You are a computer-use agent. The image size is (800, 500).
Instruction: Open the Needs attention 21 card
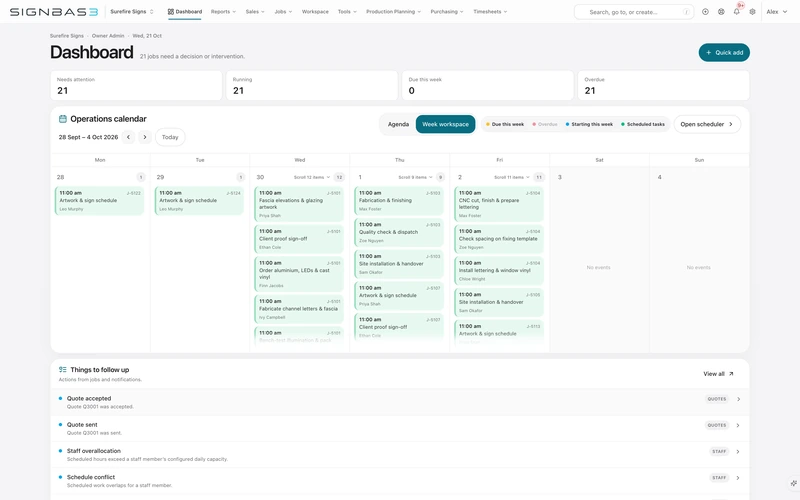[136, 86]
